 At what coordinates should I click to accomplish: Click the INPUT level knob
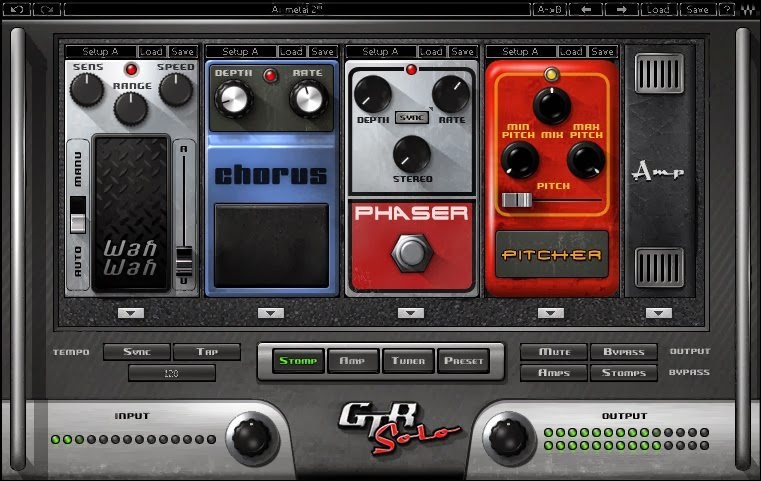click(x=251, y=438)
